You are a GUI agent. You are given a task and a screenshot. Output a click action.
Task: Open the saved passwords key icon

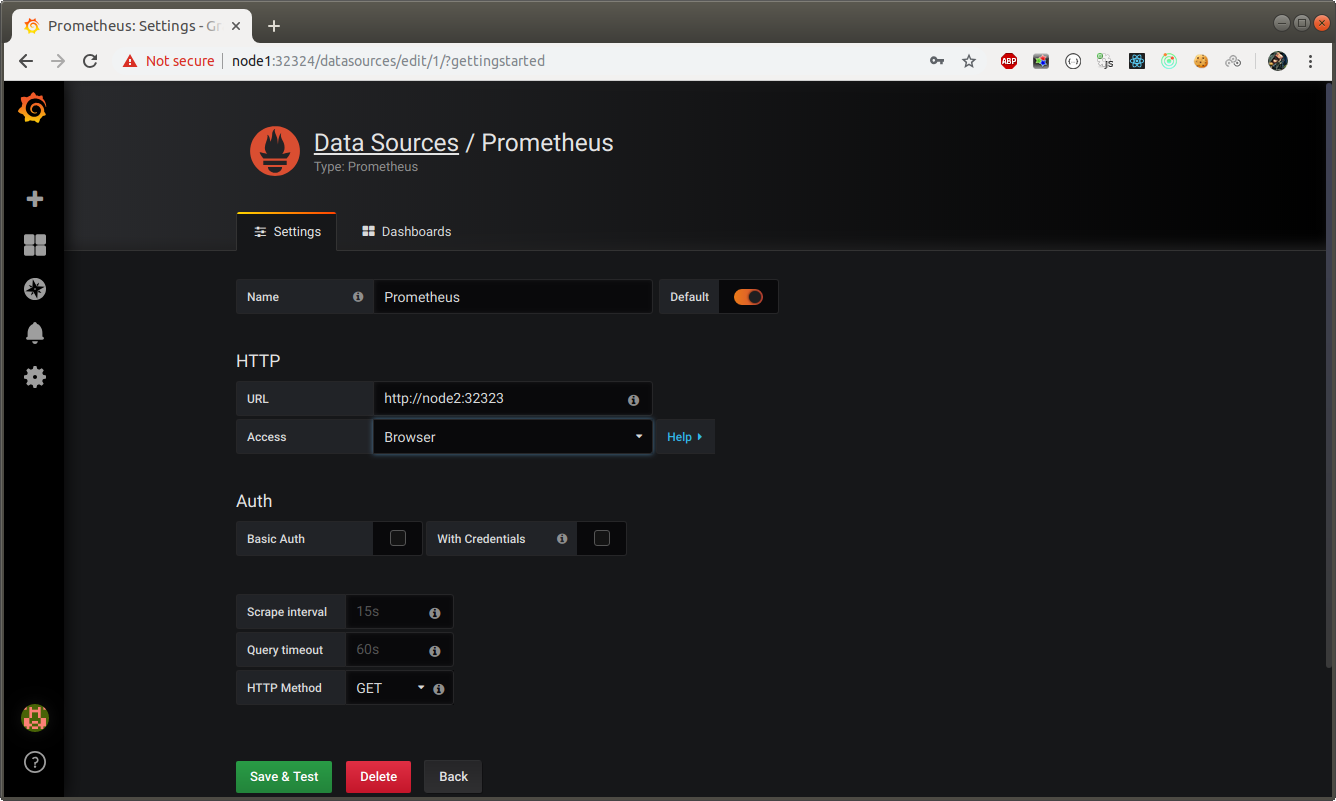pyautogui.click(x=937, y=61)
